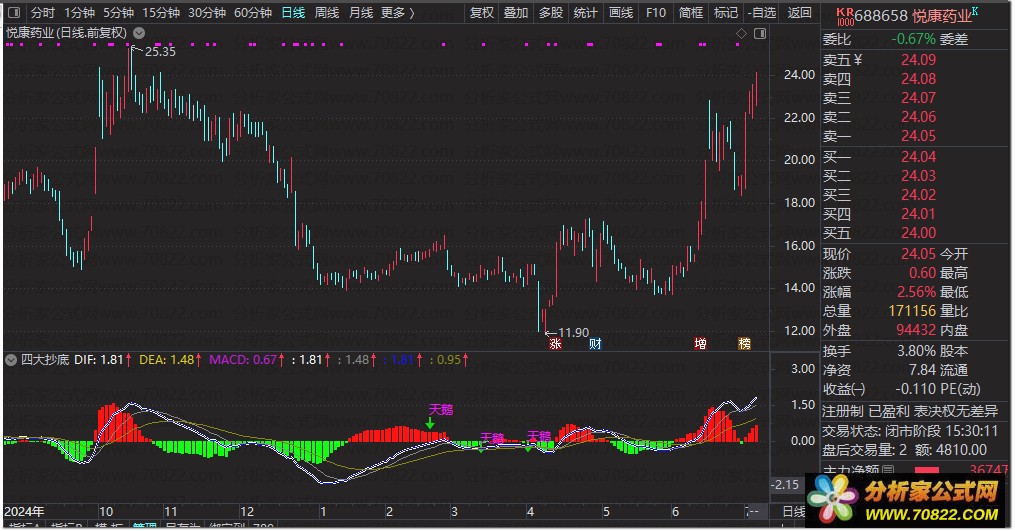Click the 总量 value 171156

pyautogui.click(x=912, y=311)
